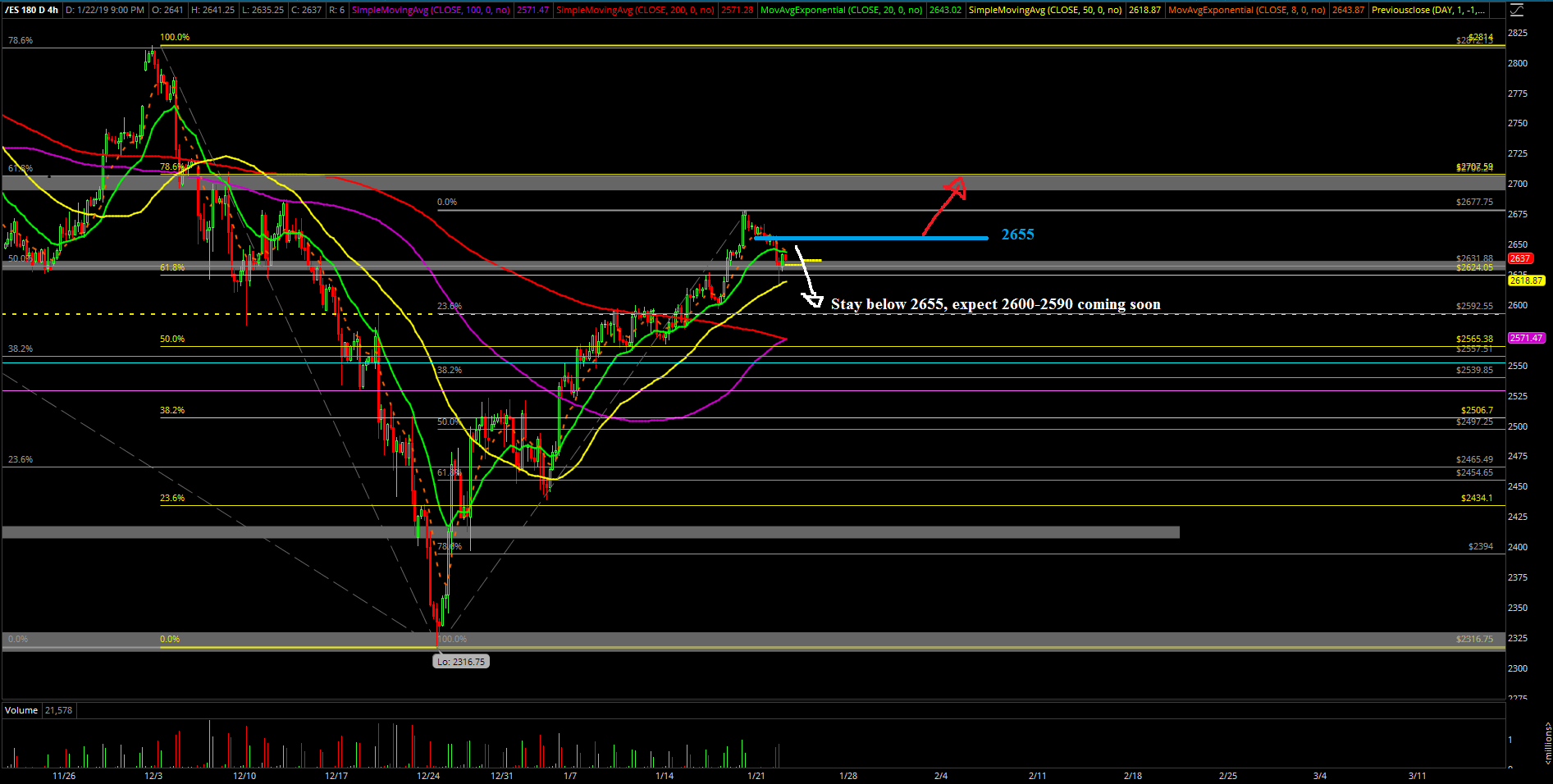Open the SimpleMovingAvg (CLOSE, 200) study label
The height and width of the screenshot is (784, 1553).
(x=635, y=10)
